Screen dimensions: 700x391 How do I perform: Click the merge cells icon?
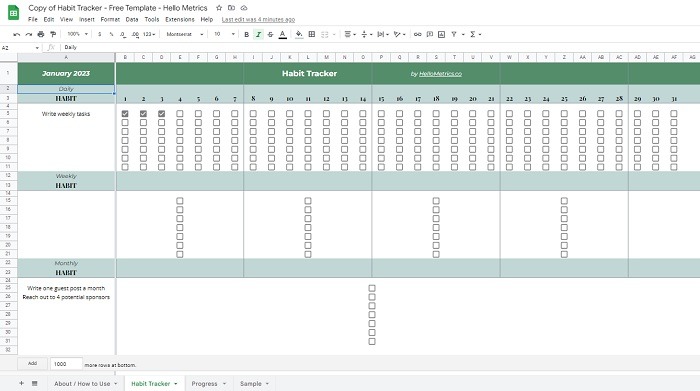point(325,34)
